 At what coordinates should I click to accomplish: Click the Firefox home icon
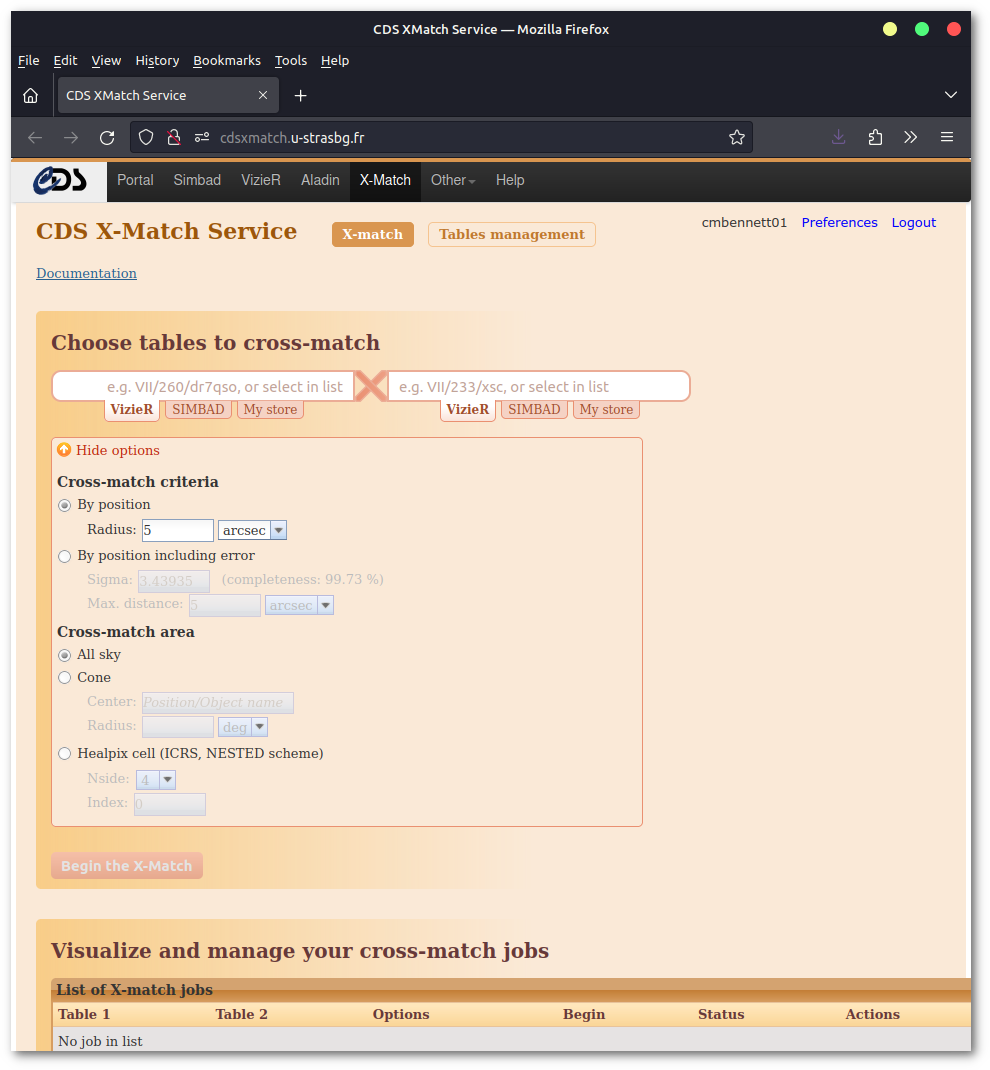click(30, 96)
